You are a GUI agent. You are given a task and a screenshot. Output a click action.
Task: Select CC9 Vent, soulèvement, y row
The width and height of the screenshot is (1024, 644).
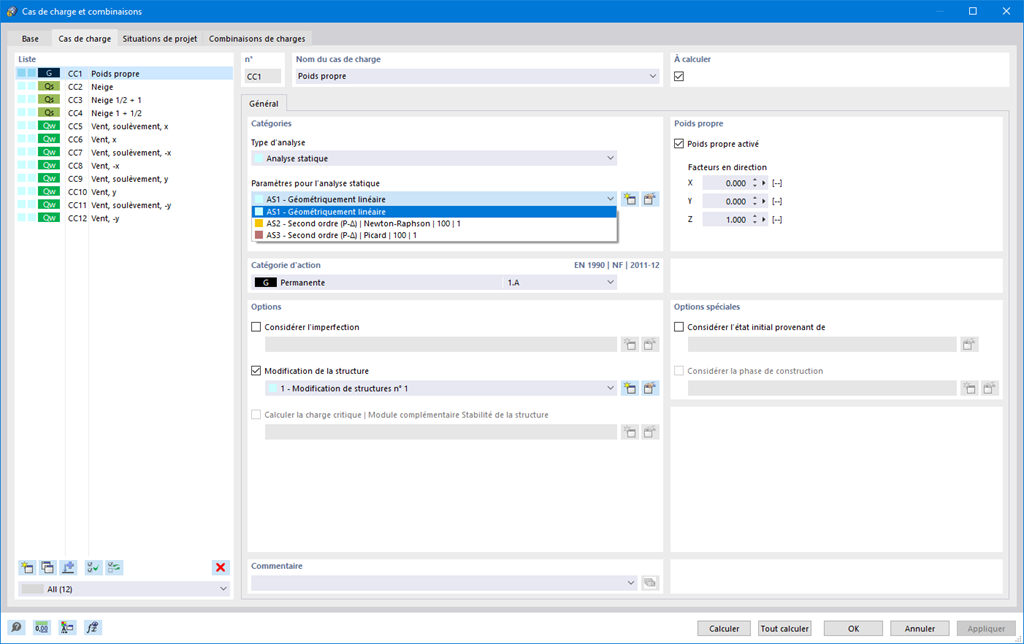tap(124, 179)
